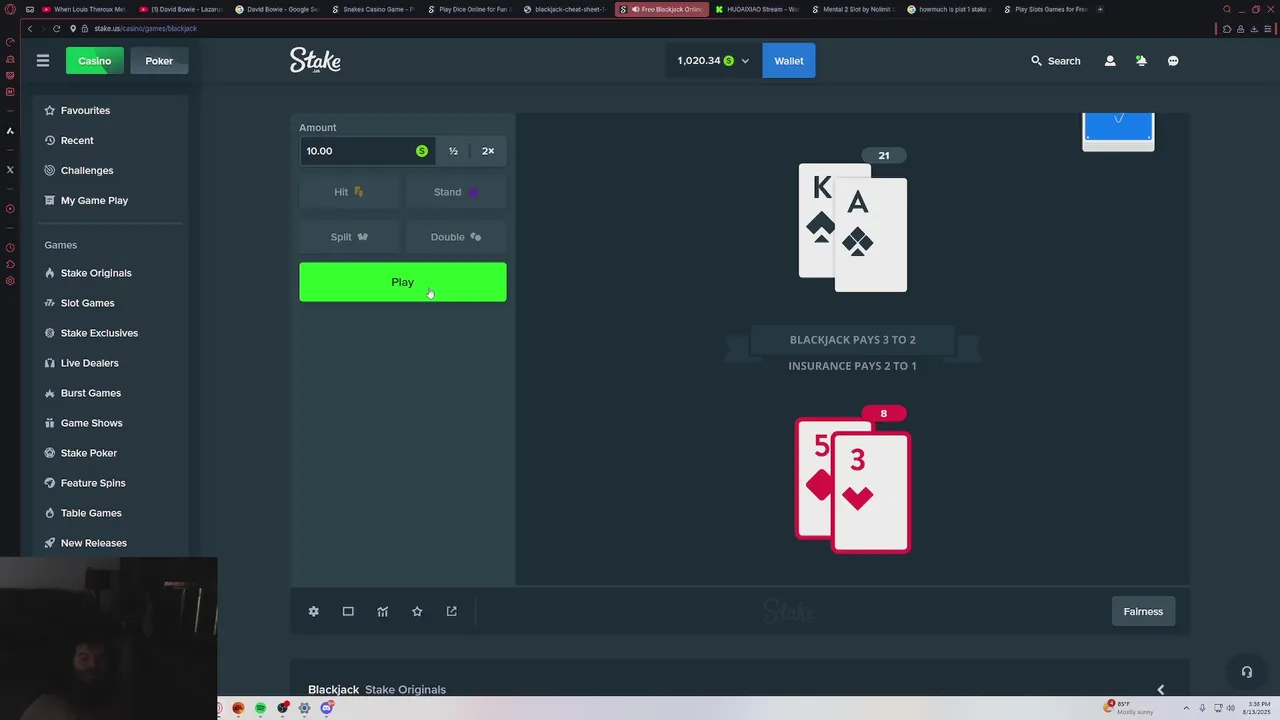Halve the bet with ½ button
The height and width of the screenshot is (720, 1280).
[x=453, y=151]
